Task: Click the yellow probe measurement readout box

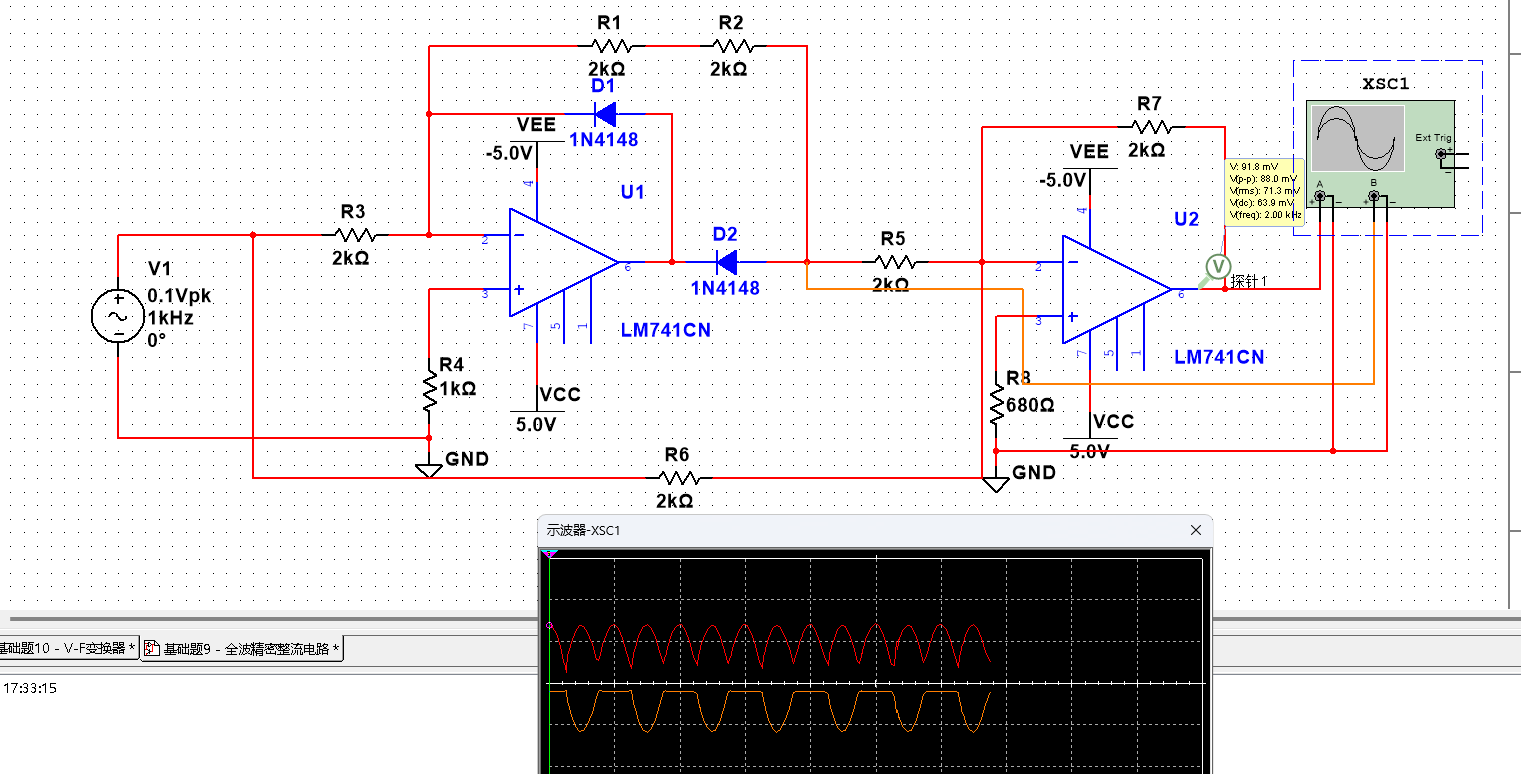Action: (x=1264, y=191)
